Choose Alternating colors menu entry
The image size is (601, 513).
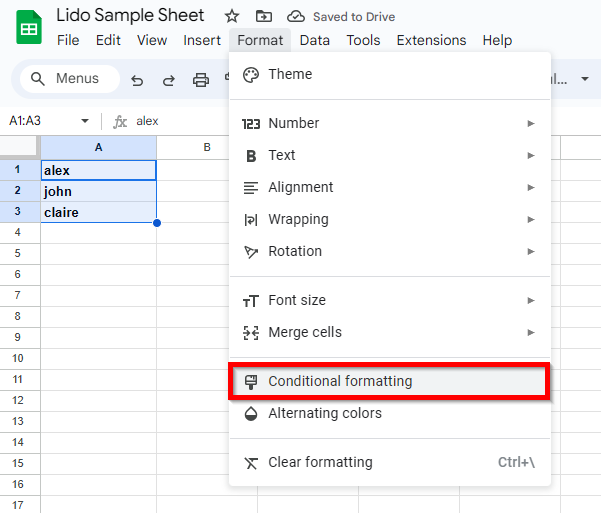[x=390, y=413]
